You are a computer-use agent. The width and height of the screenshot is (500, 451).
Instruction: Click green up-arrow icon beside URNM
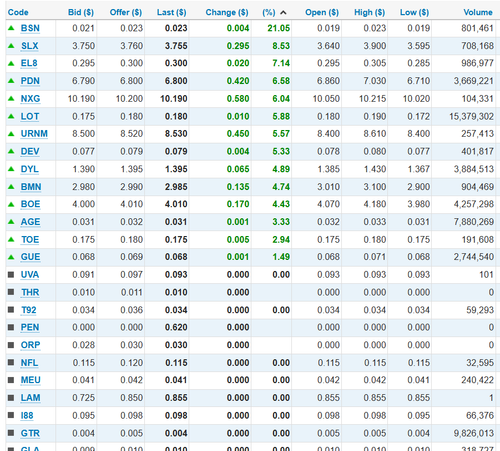pos(11,134)
